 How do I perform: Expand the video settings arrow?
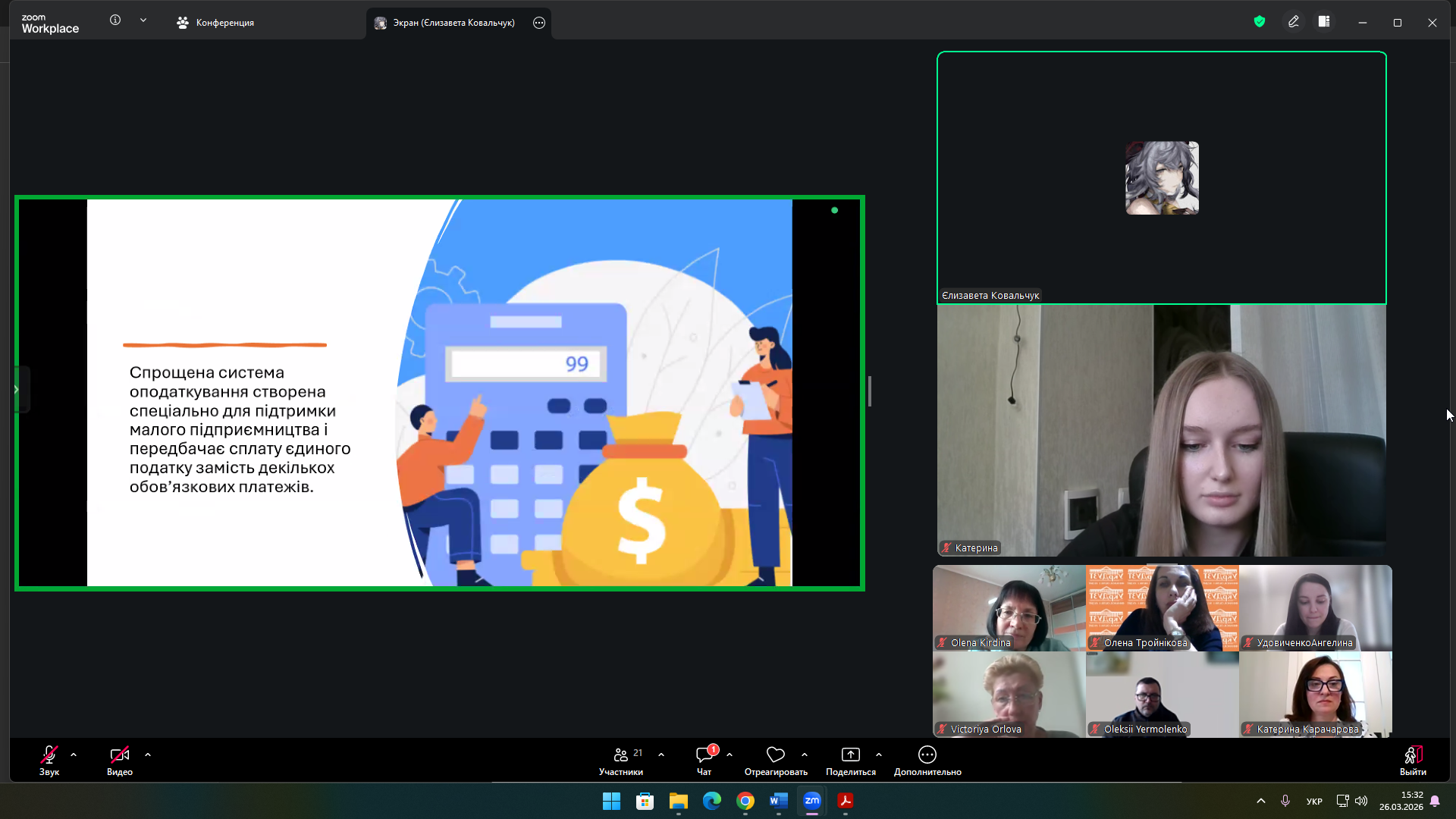coord(148,755)
